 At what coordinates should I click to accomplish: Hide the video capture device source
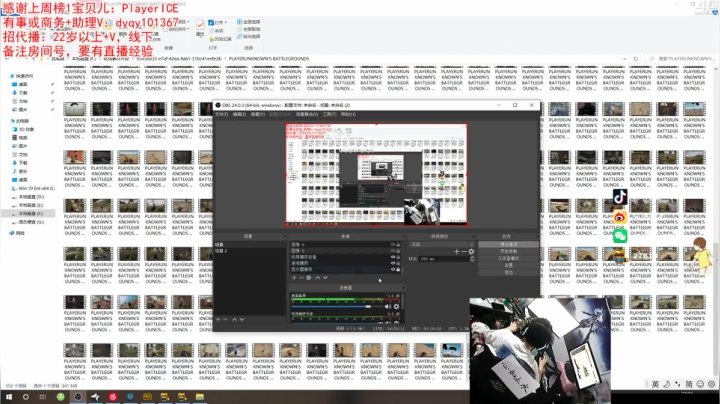tap(393, 257)
